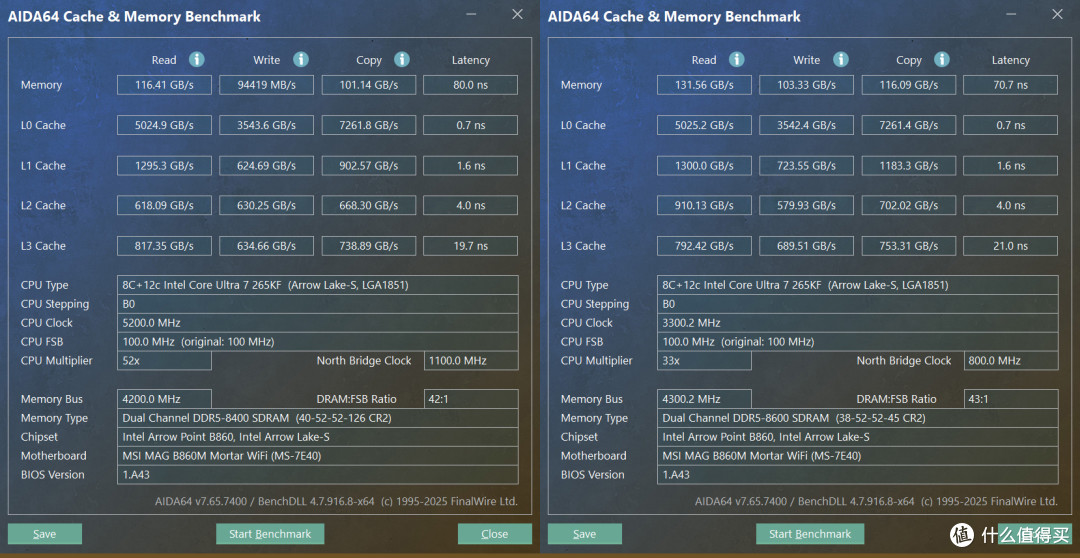Select Memory read value 116.41 GB/s
Screen dimensions: 1080x558
[164, 85]
